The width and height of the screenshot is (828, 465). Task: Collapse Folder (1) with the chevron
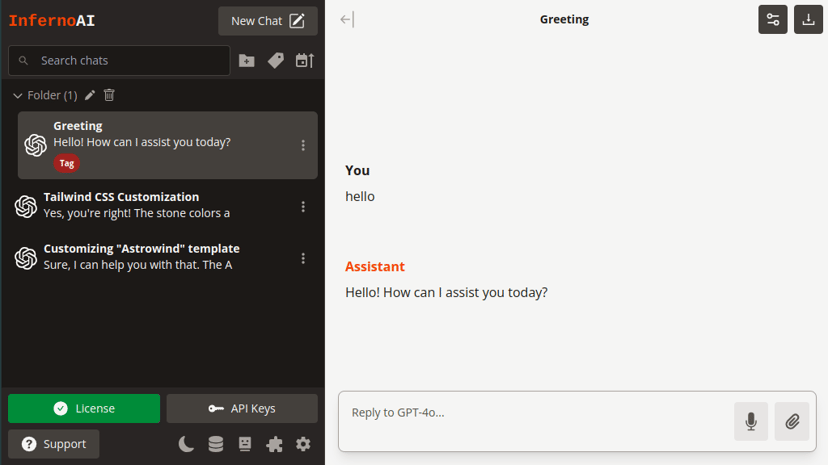[x=17, y=96]
